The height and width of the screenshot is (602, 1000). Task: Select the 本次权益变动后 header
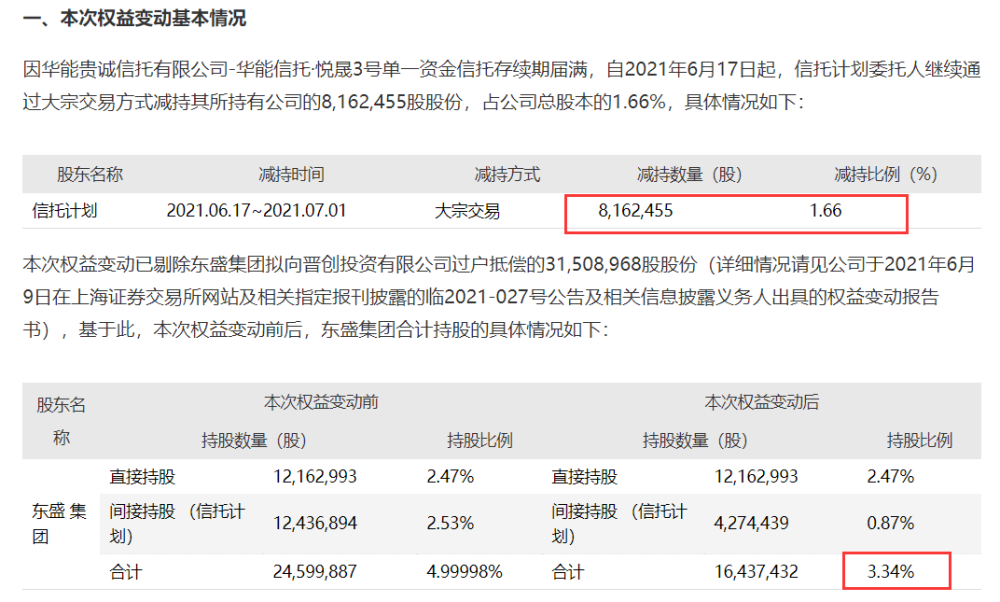click(x=761, y=402)
